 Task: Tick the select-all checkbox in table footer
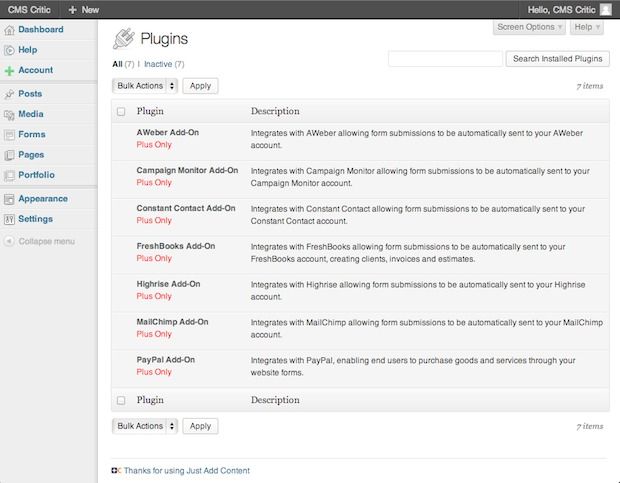(121, 400)
